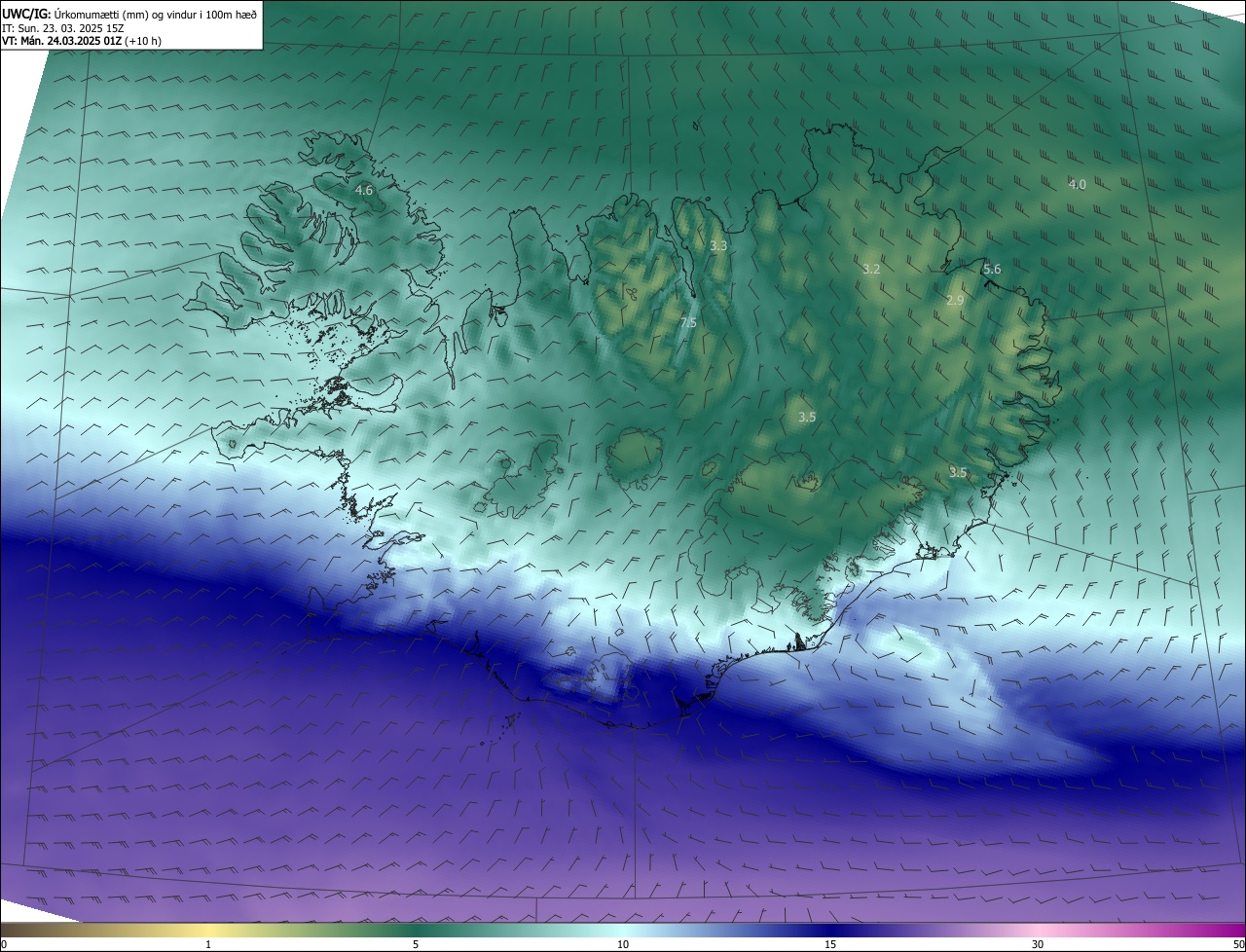1246x952 pixels.
Task: Click the 5.6 value label on the map
Action: point(992,270)
